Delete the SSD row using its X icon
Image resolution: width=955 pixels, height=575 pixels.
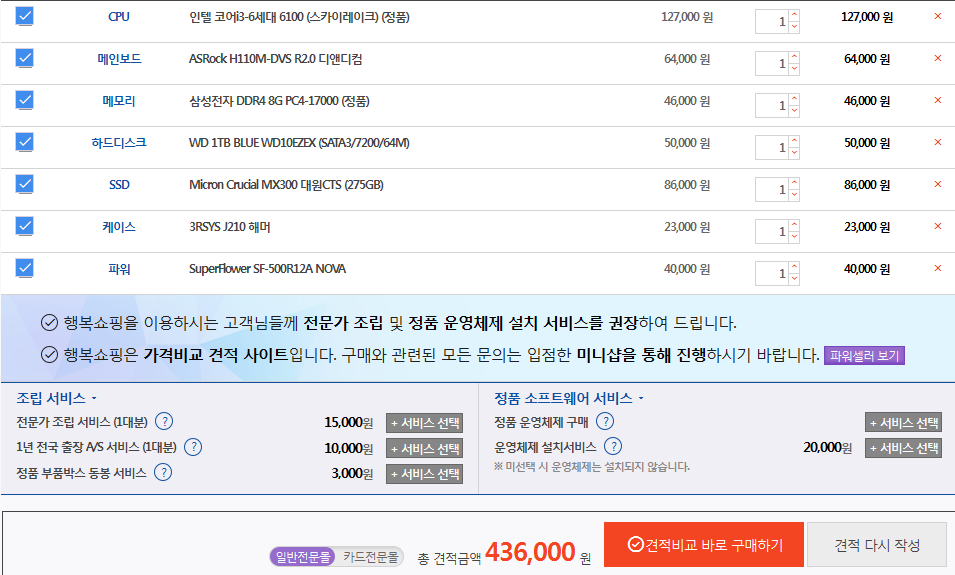click(x=937, y=185)
